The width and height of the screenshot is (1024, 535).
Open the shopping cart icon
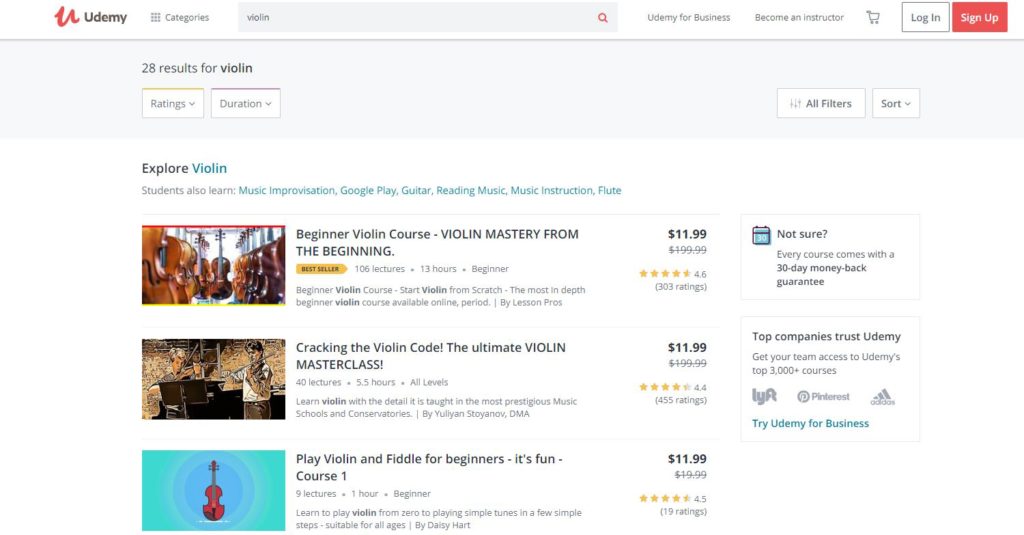(872, 18)
